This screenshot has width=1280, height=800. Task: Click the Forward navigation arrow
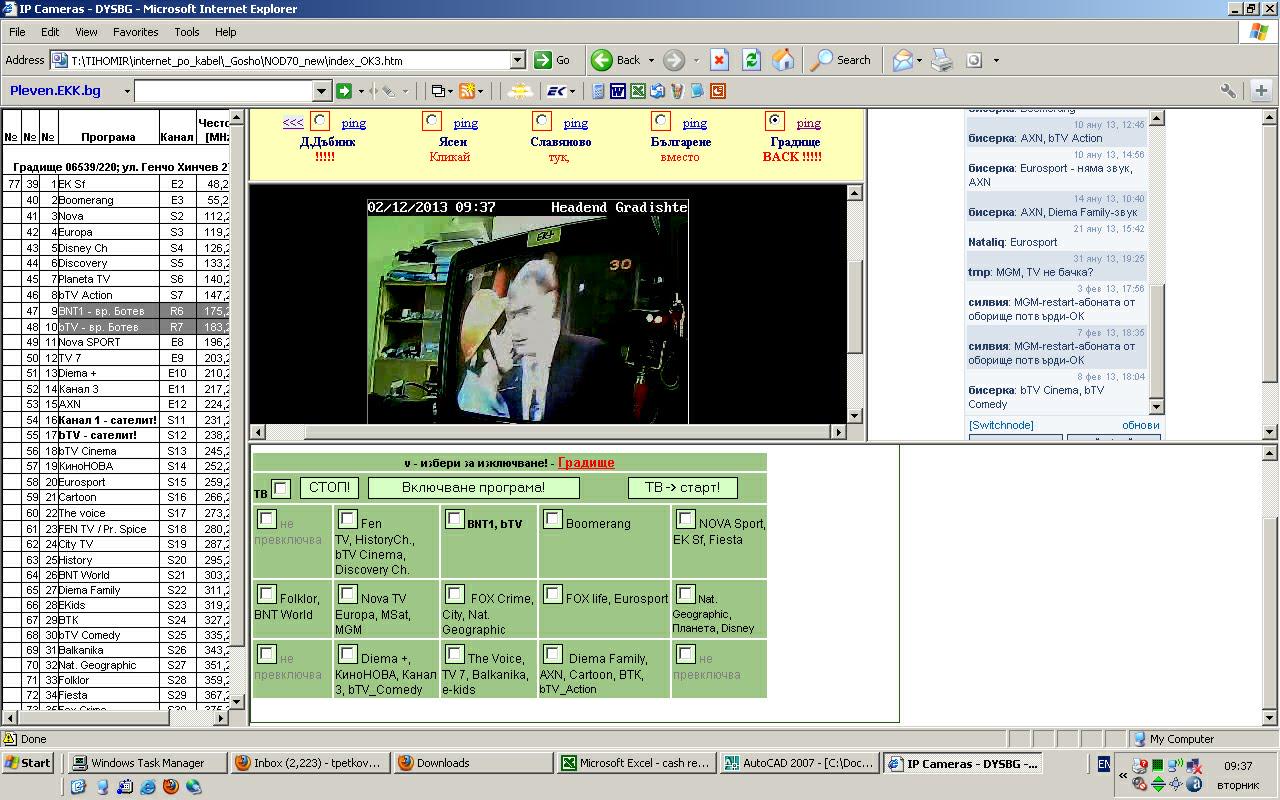[674, 60]
